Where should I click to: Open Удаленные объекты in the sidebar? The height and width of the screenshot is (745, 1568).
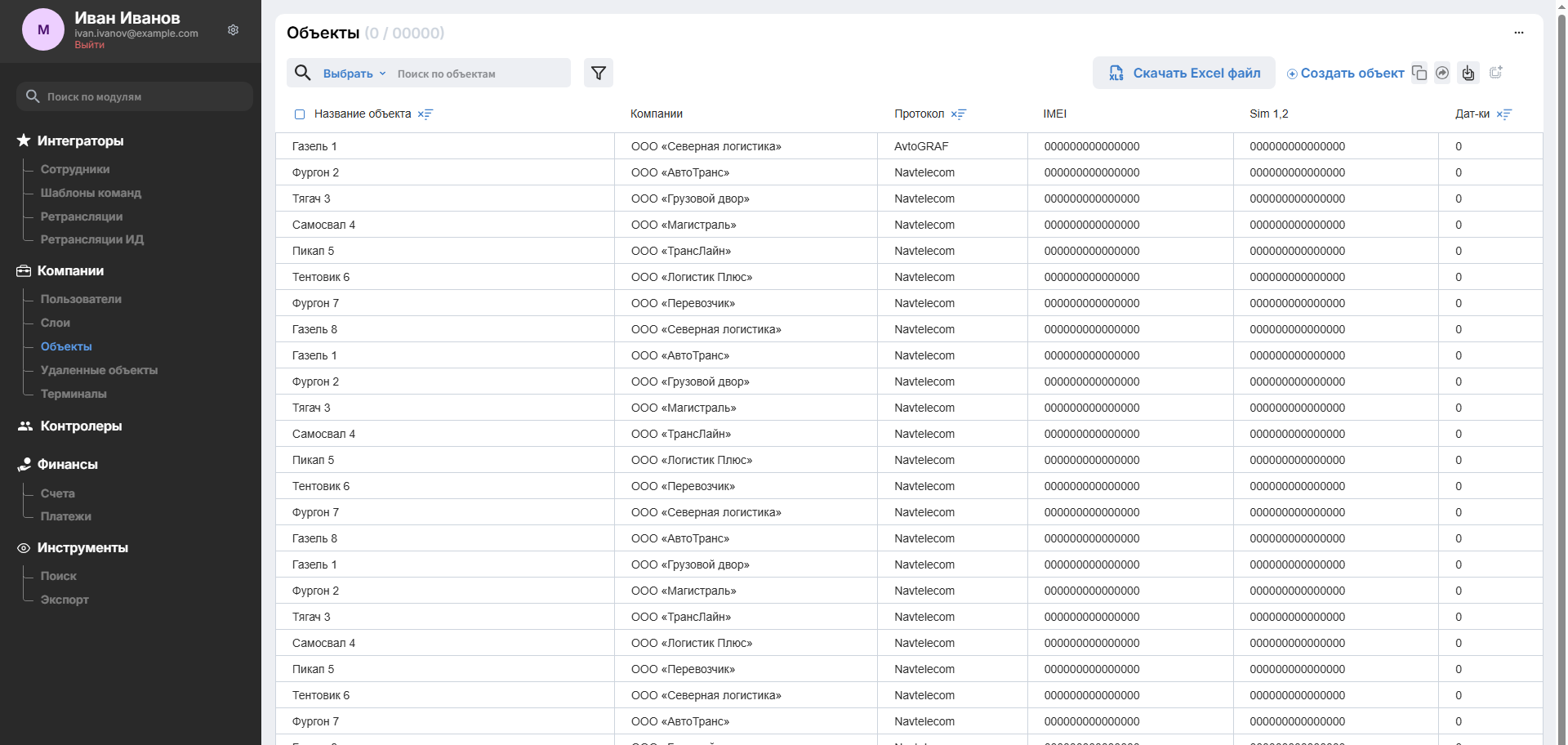click(x=99, y=370)
